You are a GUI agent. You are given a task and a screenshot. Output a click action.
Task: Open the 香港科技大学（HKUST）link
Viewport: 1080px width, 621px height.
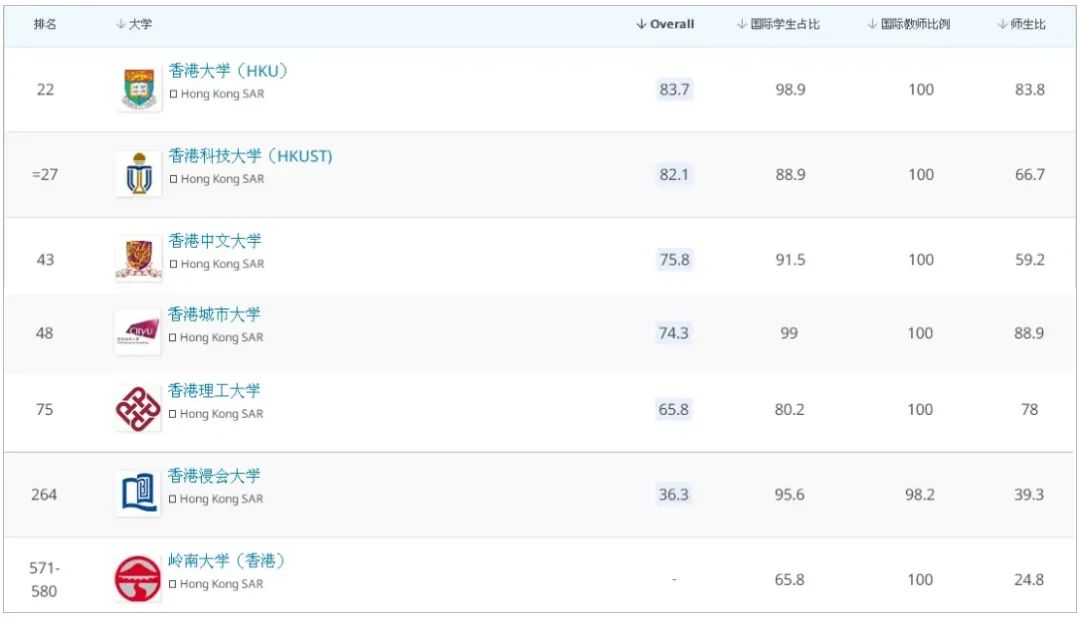coord(251,156)
